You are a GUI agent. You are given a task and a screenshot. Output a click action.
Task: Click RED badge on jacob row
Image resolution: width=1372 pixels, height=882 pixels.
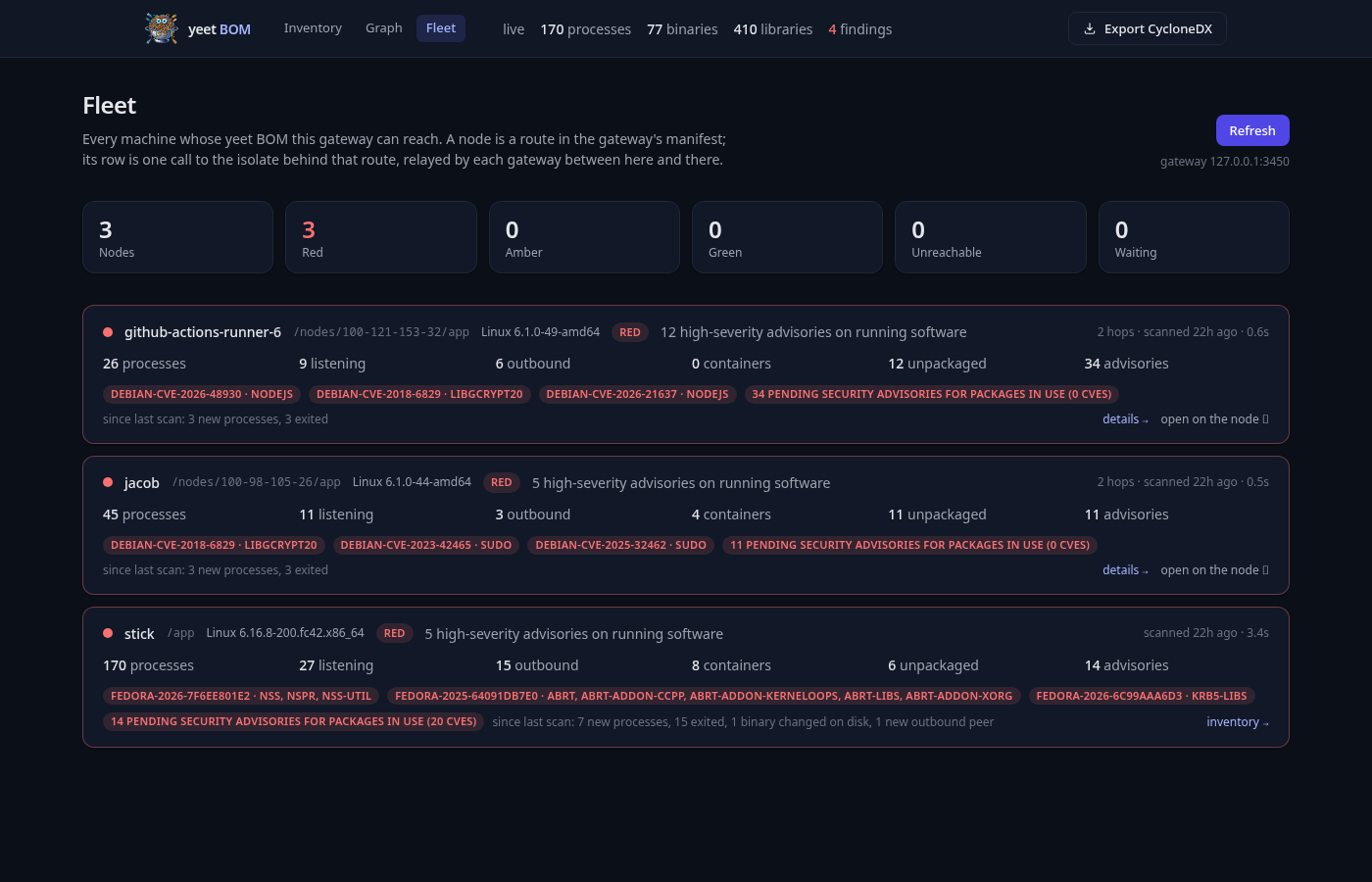pyautogui.click(x=502, y=482)
